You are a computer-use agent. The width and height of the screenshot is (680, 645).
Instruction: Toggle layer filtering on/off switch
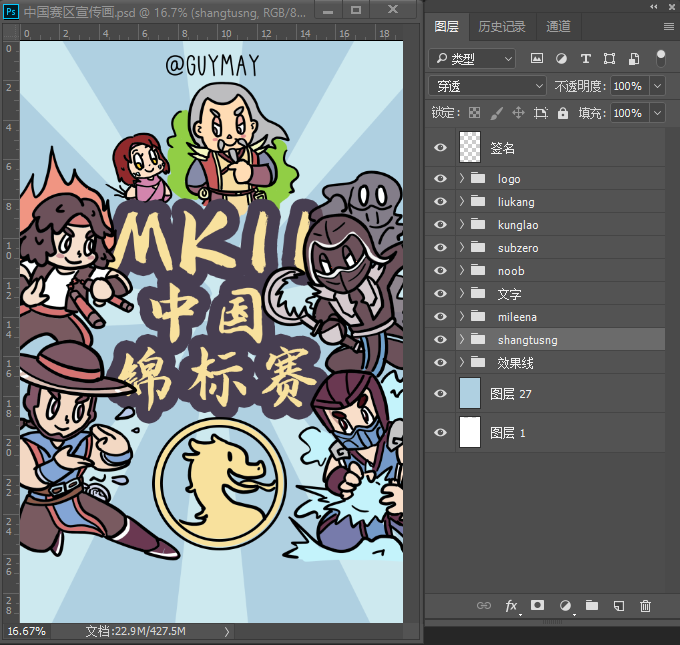coord(660,58)
